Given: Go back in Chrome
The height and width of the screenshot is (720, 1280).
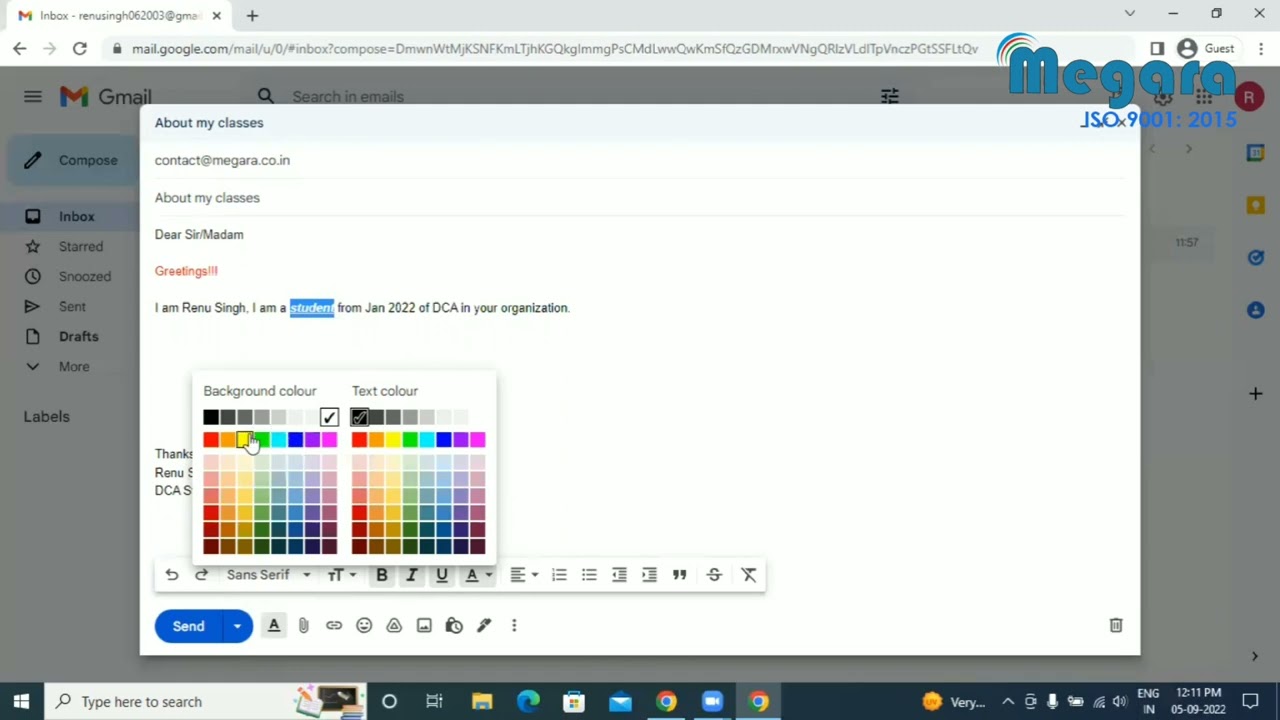Looking at the screenshot, I should [x=20, y=48].
